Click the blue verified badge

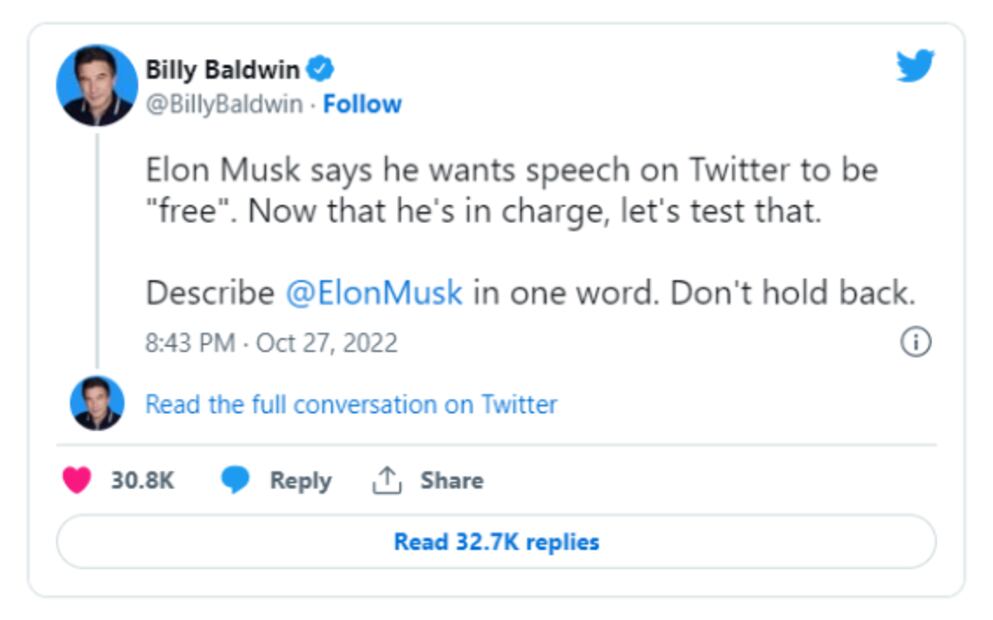tap(321, 69)
